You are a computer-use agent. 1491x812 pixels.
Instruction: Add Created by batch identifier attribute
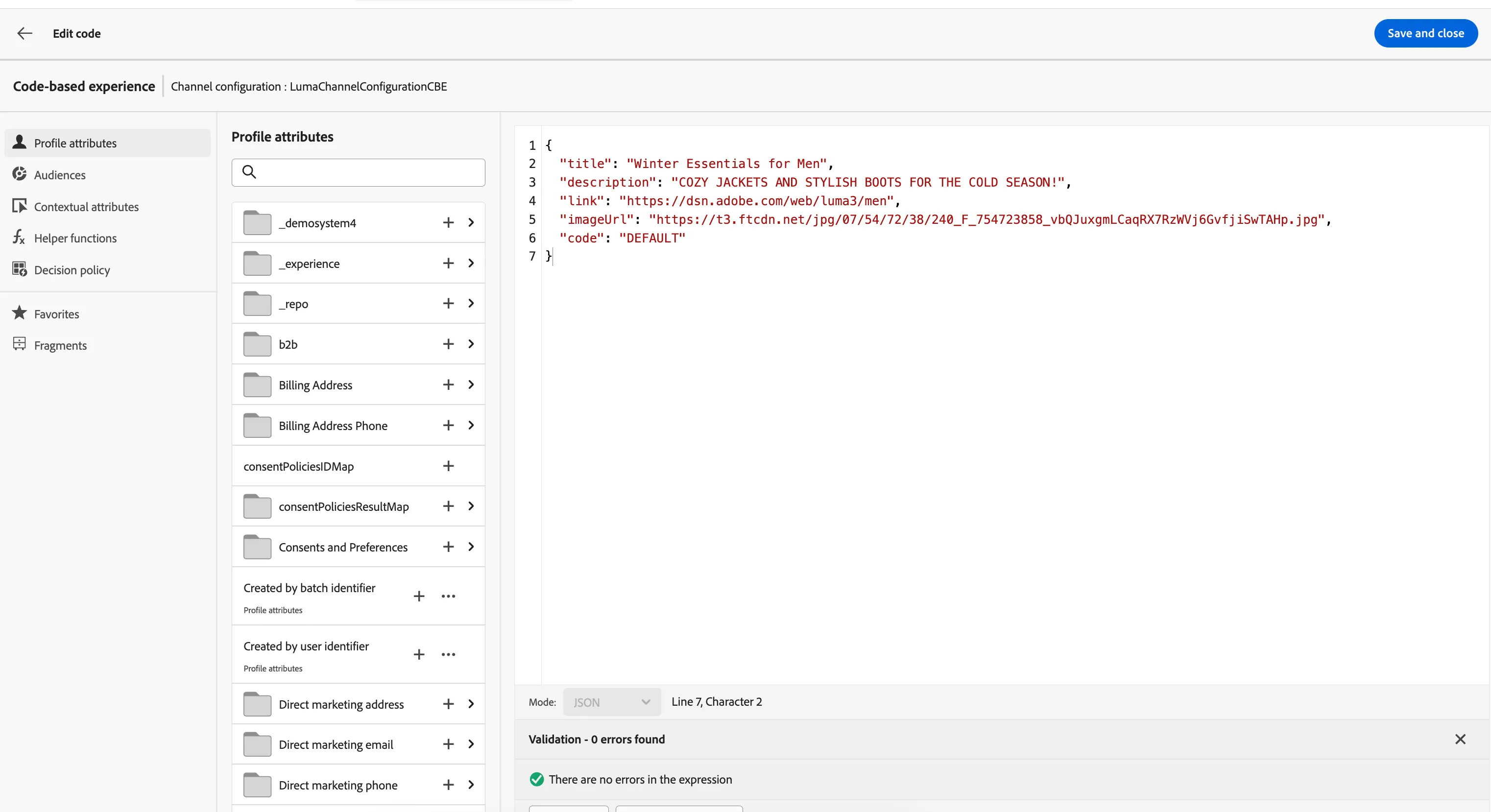point(419,596)
